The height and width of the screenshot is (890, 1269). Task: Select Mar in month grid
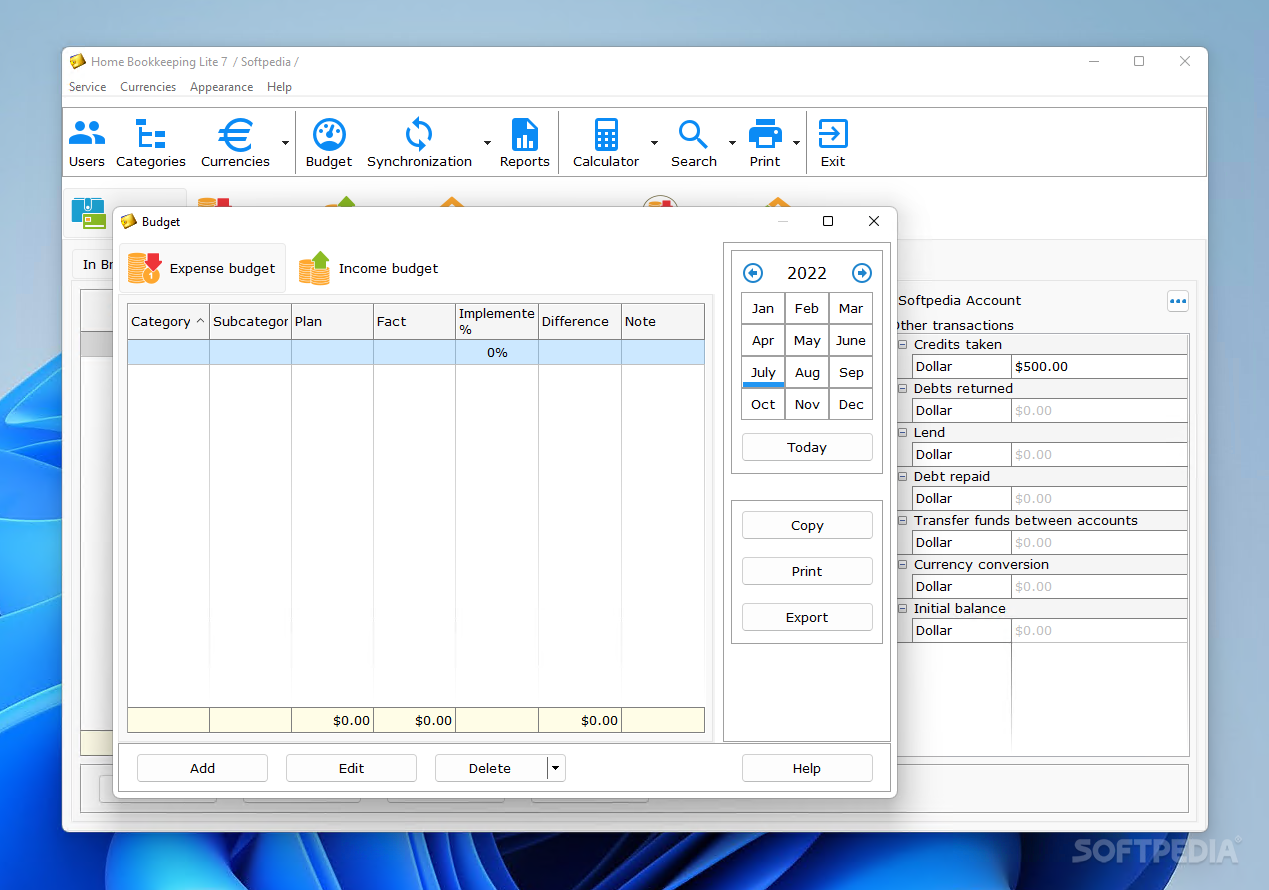pyautogui.click(x=851, y=308)
